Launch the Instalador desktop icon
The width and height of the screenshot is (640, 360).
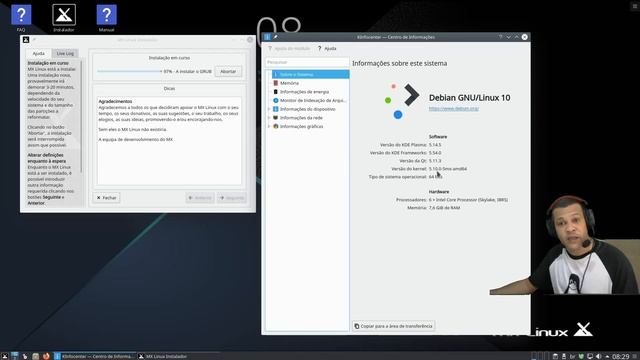[x=64, y=18]
